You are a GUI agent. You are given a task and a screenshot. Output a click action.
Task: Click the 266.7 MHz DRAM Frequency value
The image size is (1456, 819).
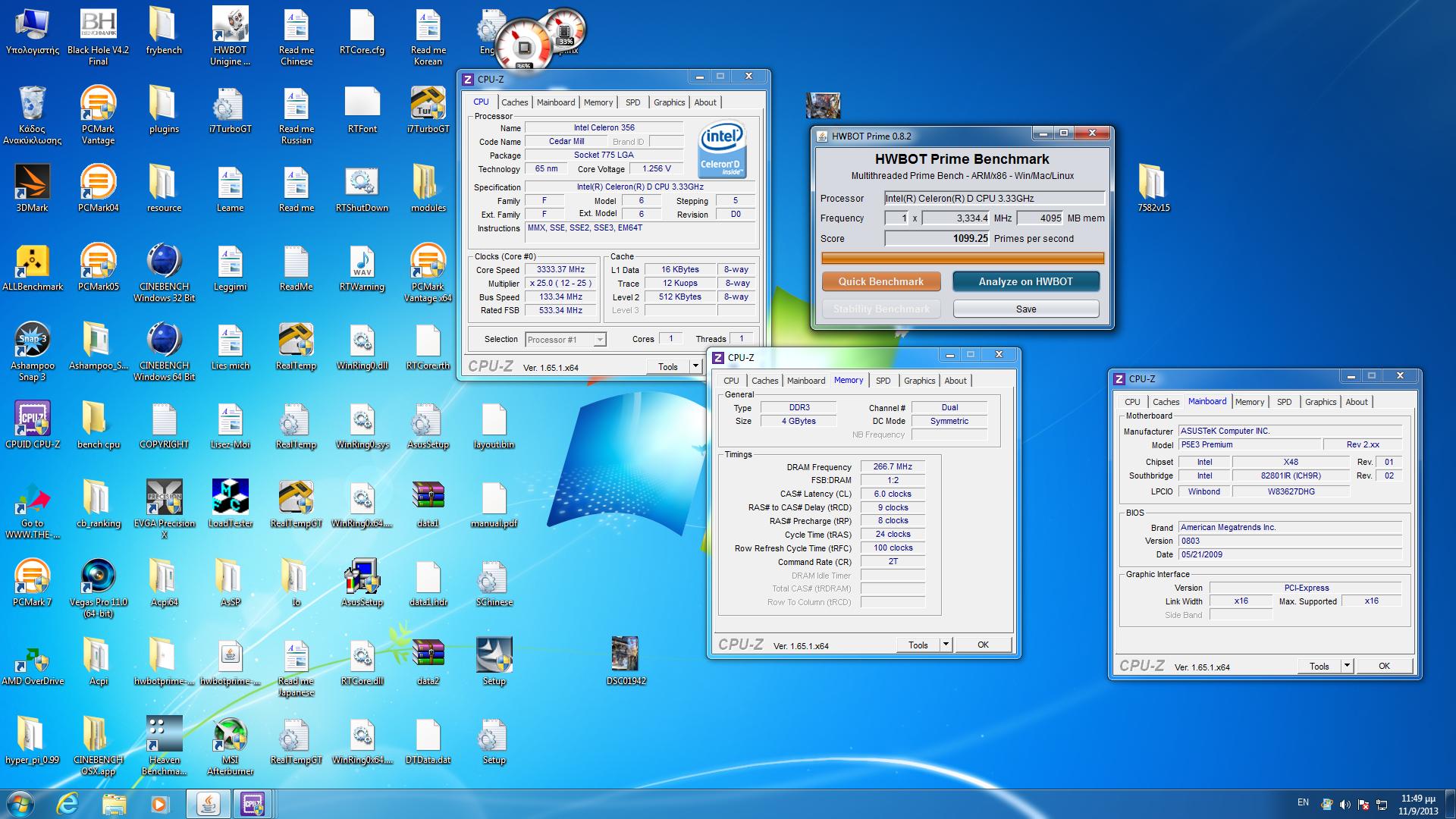pos(893,466)
